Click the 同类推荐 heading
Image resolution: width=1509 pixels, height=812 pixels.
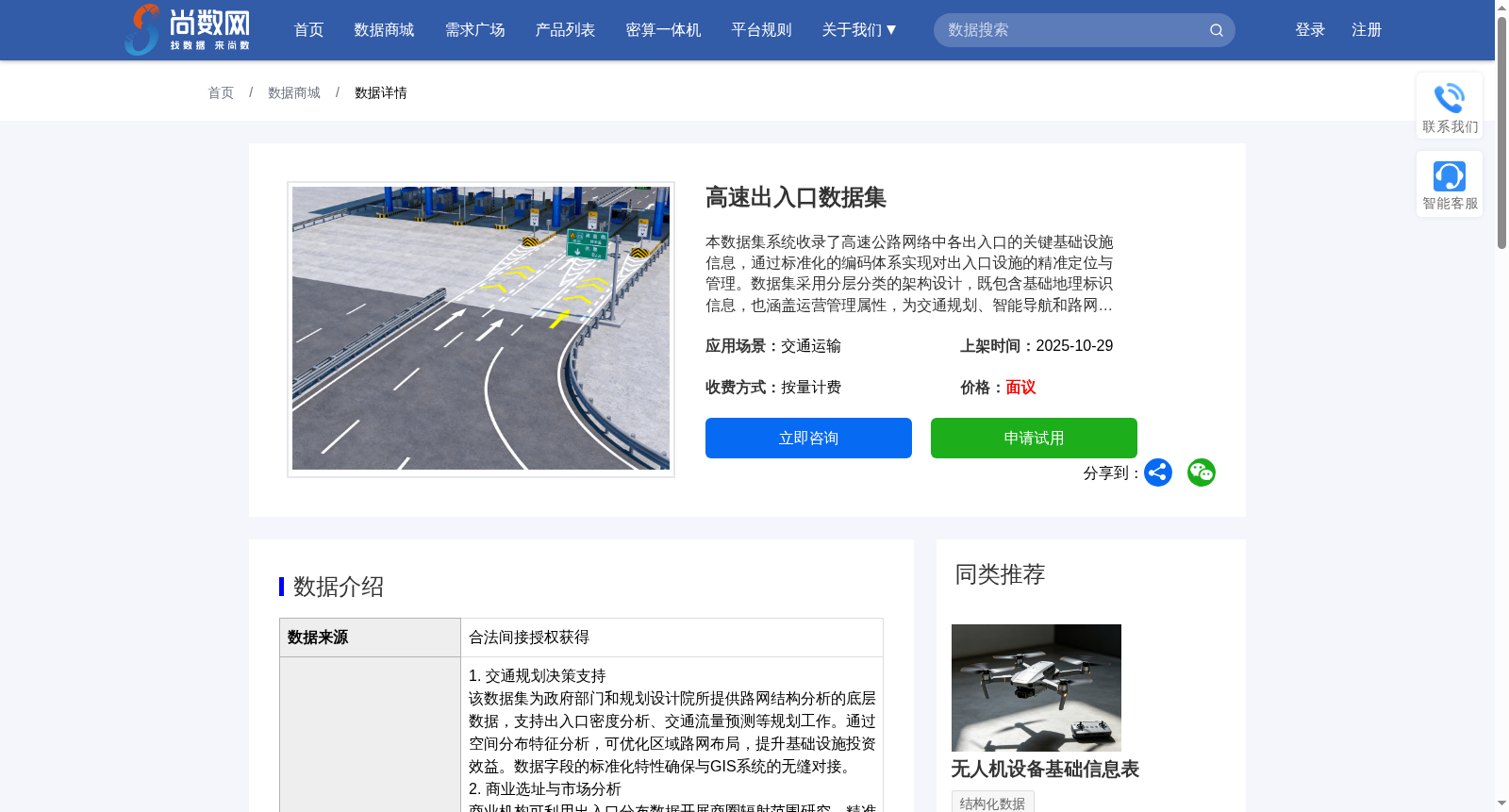pyautogui.click(x=1000, y=574)
